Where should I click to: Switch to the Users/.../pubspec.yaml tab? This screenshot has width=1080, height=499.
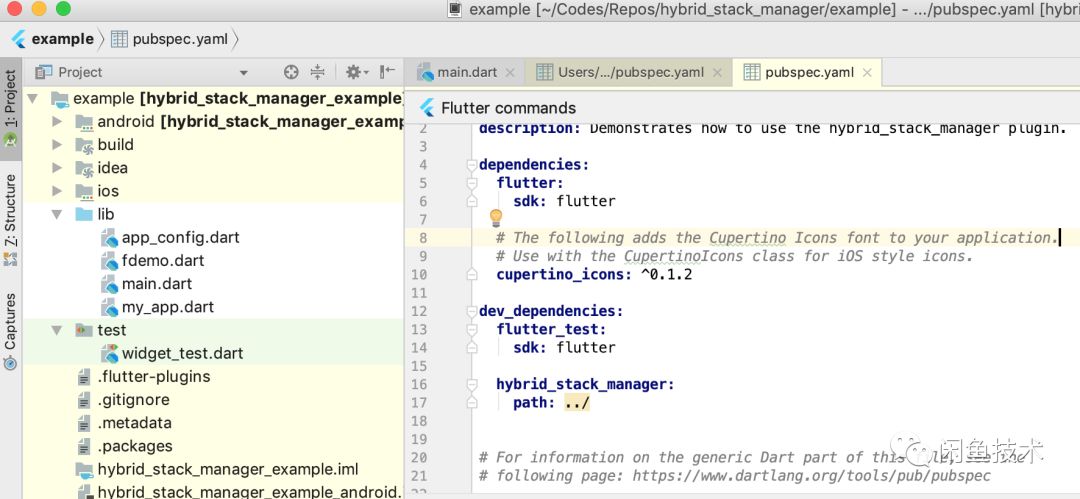(x=630, y=72)
